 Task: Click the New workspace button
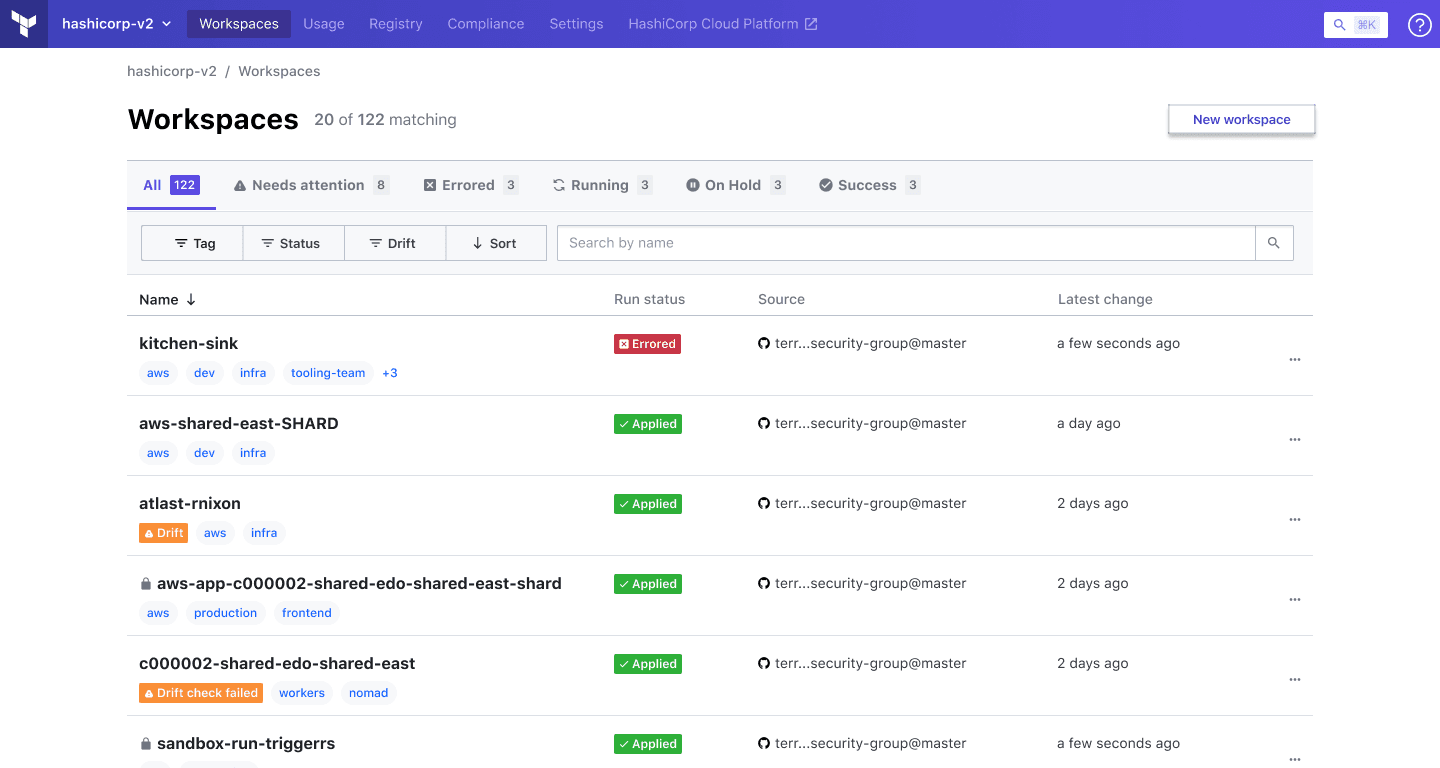tap(1241, 119)
